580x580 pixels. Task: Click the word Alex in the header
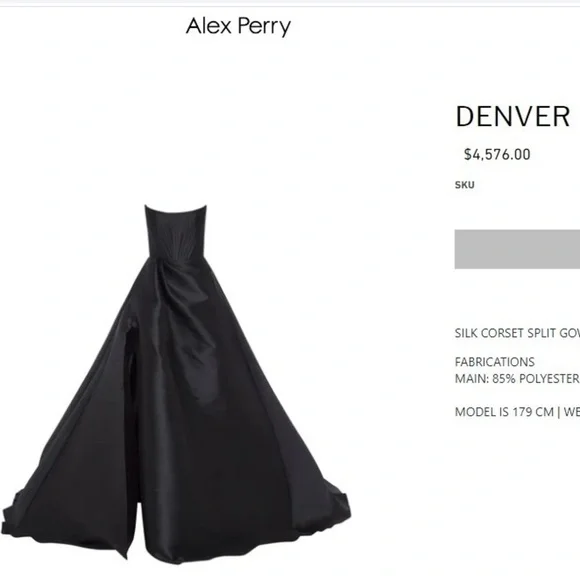[209, 26]
